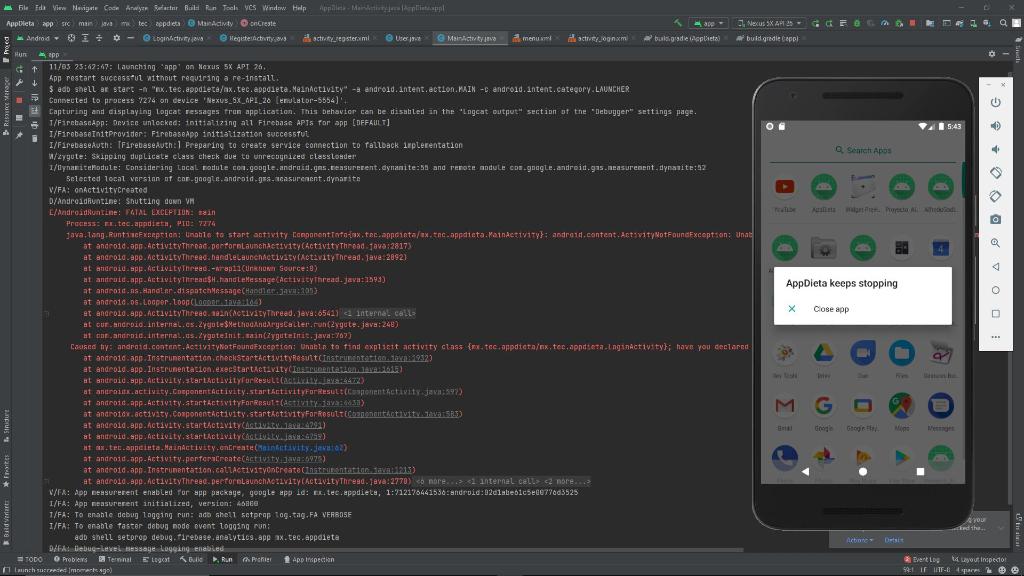Toggle the Terminal tool window
Viewport: 1024px width, 576px height.
click(118, 559)
